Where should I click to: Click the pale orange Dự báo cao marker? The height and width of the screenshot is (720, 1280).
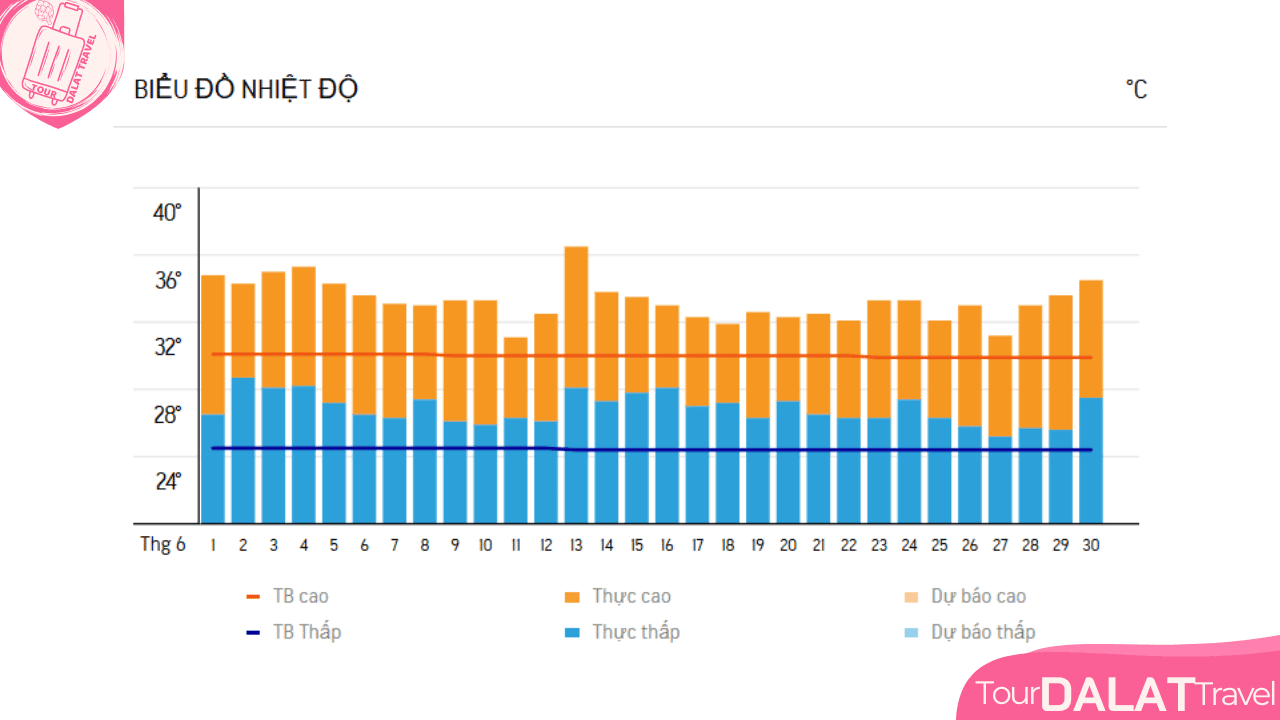[x=911, y=597]
